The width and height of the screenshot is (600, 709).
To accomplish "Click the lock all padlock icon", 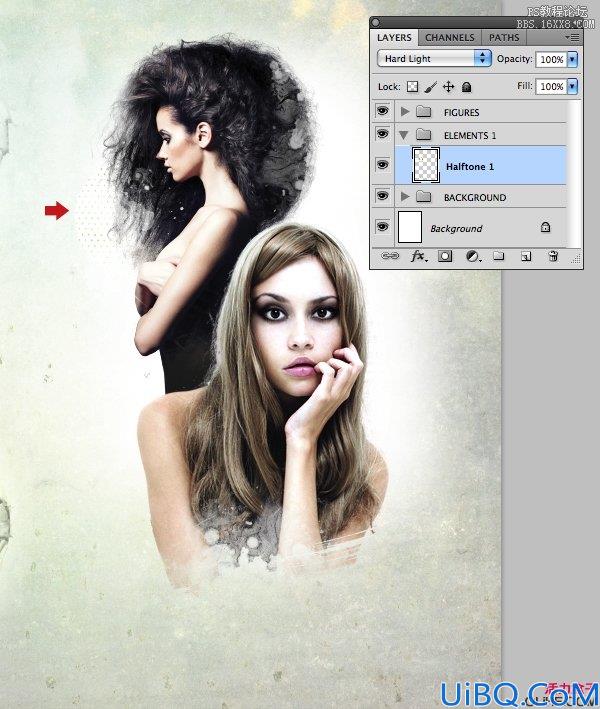I will (x=467, y=86).
